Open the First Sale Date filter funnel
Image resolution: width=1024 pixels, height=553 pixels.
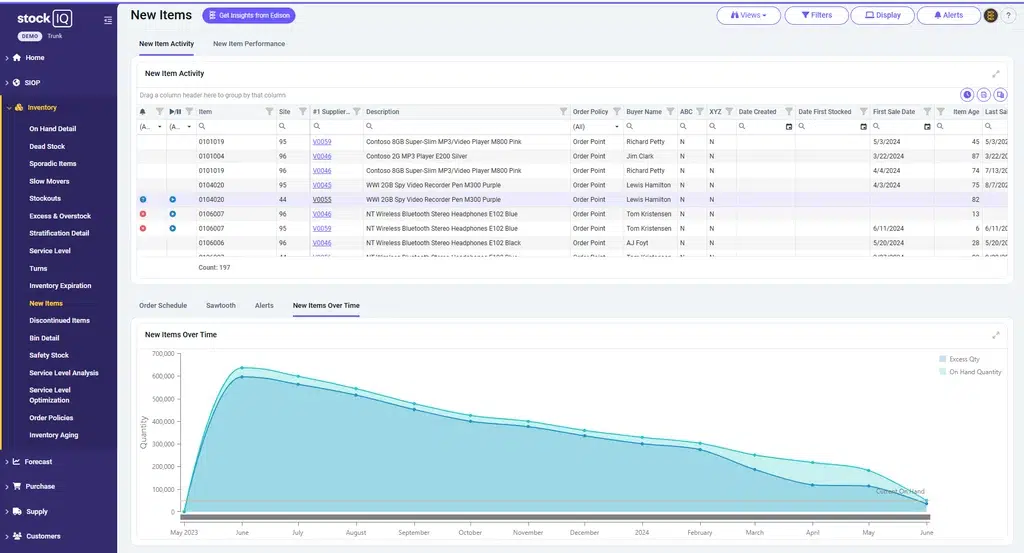(x=927, y=112)
